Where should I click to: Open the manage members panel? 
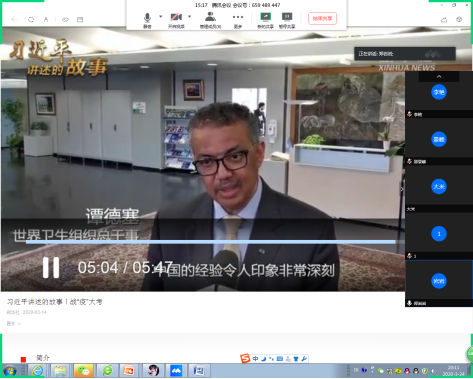click(210, 20)
